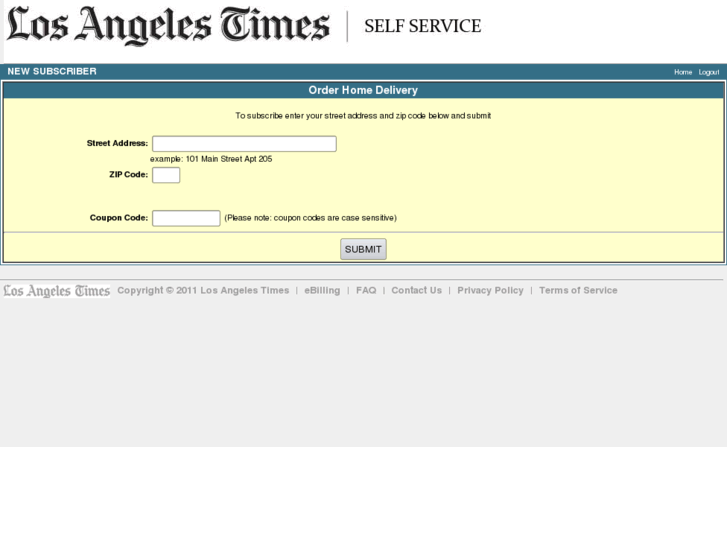Click the Street Address label
The height and width of the screenshot is (545, 727).
coord(117,143)
